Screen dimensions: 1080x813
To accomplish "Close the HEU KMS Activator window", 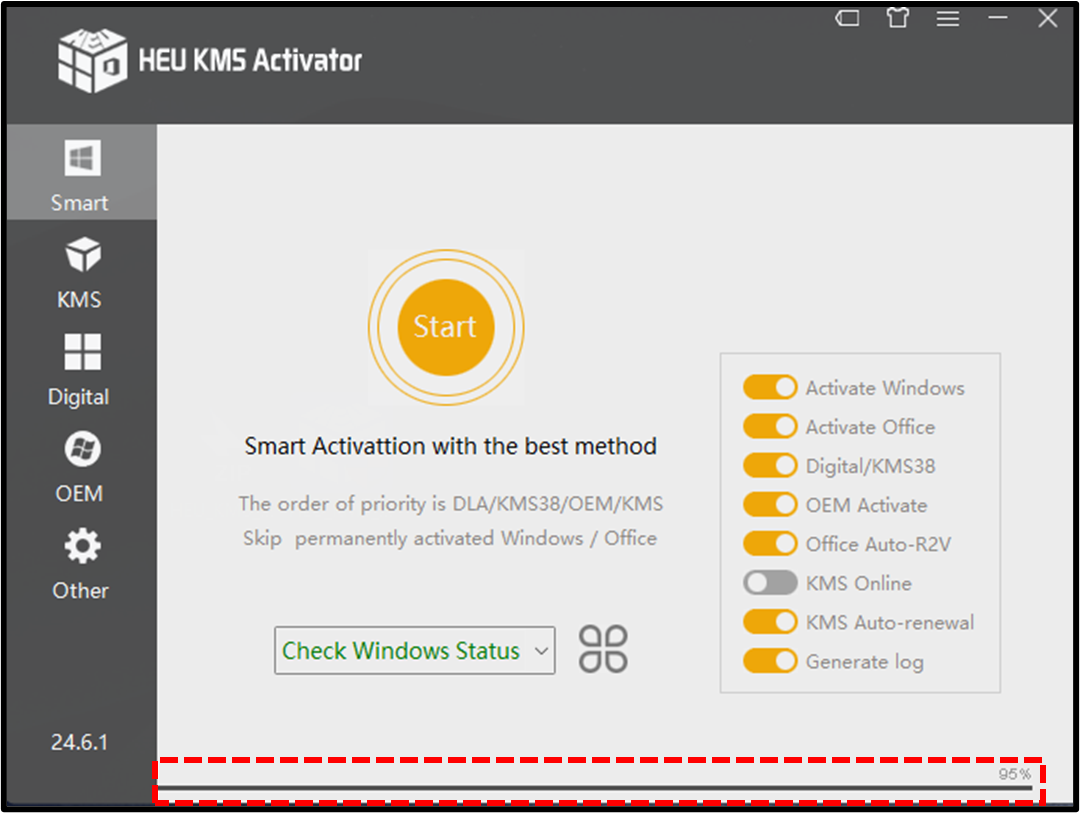I will point(1048,19).
